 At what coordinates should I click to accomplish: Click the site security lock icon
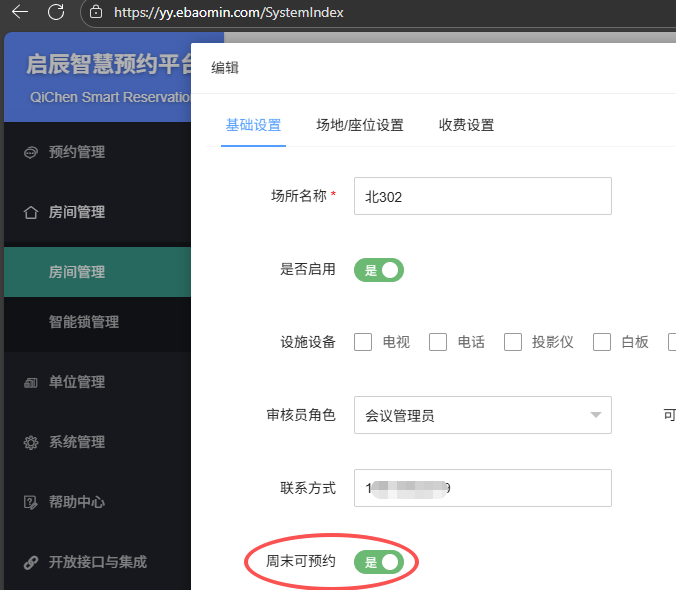[96, 13]
